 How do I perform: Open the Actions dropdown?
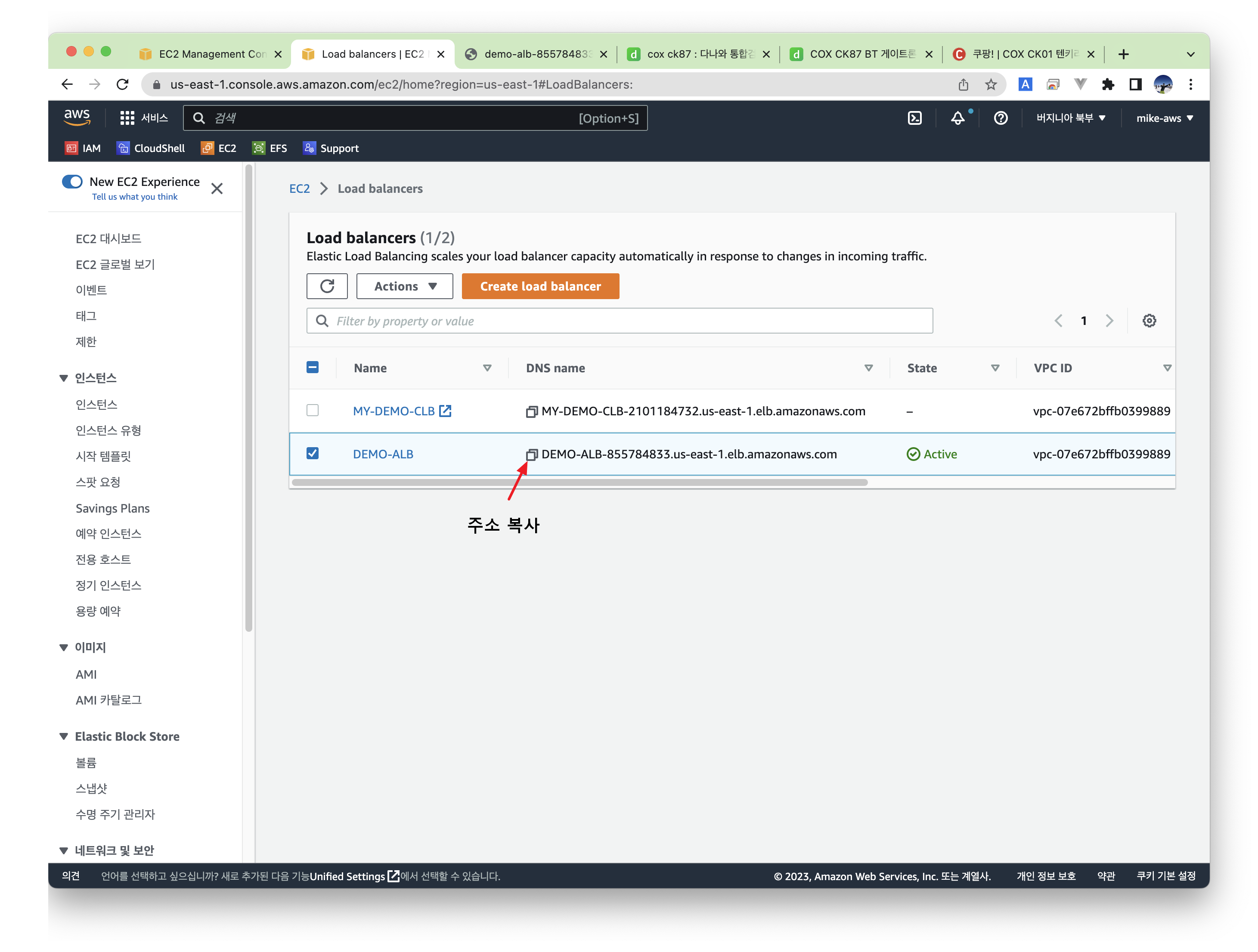click(404, 287)
